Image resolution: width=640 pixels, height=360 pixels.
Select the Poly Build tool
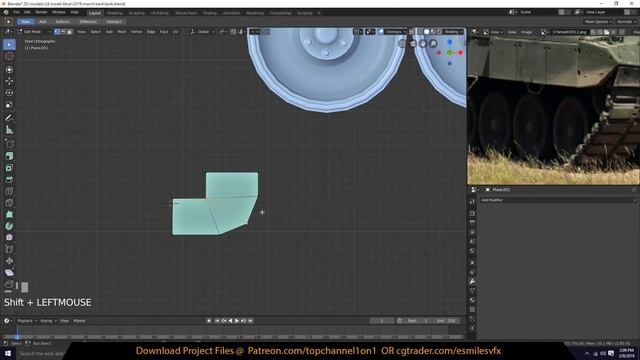pyautogui.click(x=9, y=215)
